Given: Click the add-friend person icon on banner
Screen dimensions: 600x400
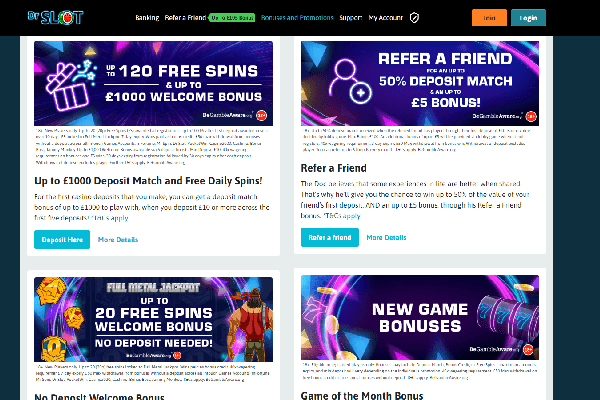Looking at the screenshot, I should point(350,81).
